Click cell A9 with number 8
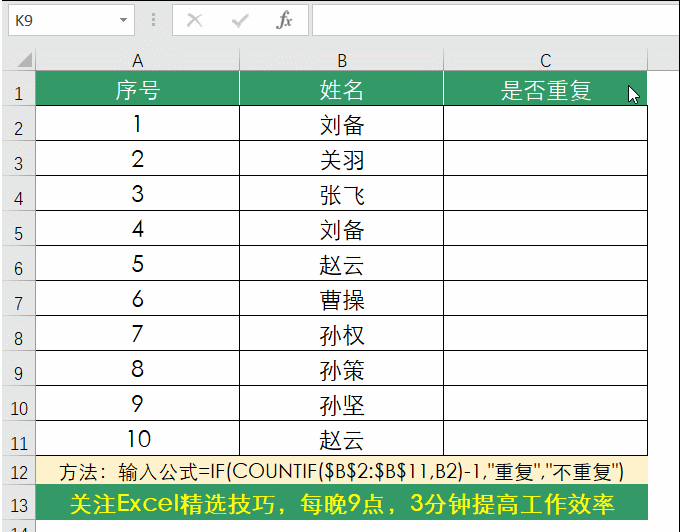The height and width of the screenshot is (532, 680). (x=137, y=369)
